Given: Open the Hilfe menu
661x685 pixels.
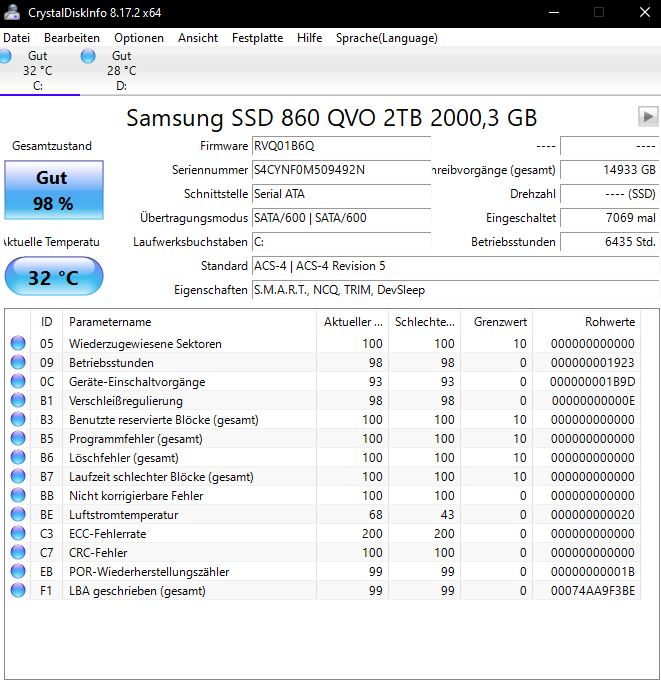Looking at the screenshot, I should tap(309, 38).
